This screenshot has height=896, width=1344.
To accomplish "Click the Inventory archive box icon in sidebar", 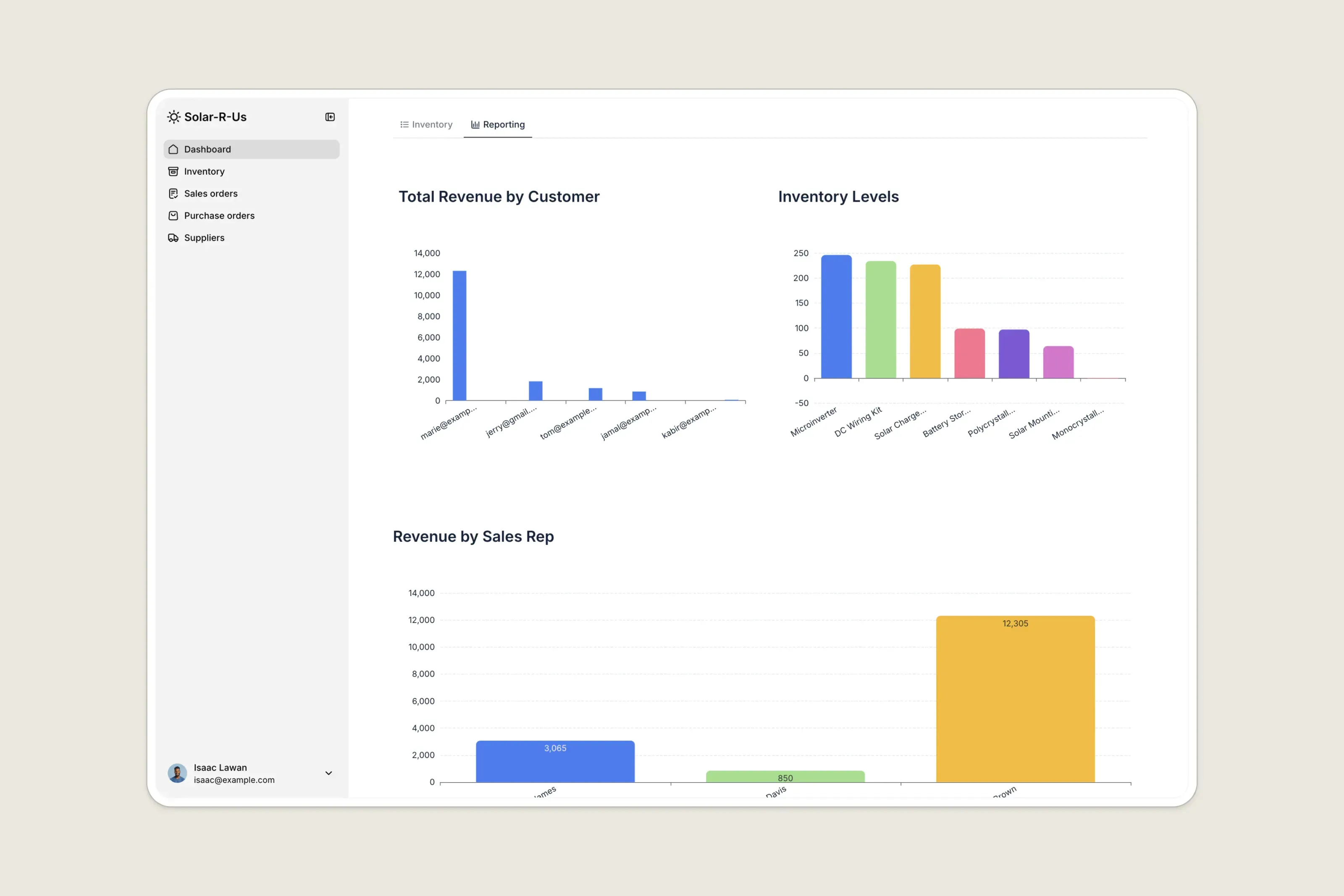I will [x=173, y=171].
